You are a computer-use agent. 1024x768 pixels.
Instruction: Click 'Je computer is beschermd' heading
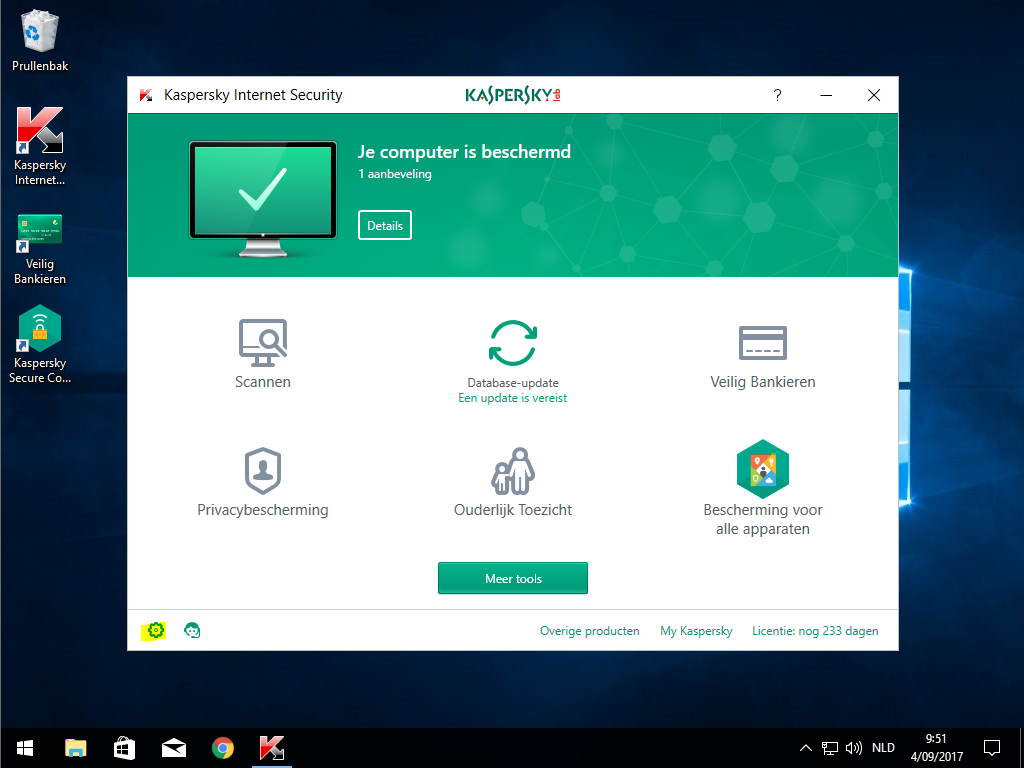[464, 152]
